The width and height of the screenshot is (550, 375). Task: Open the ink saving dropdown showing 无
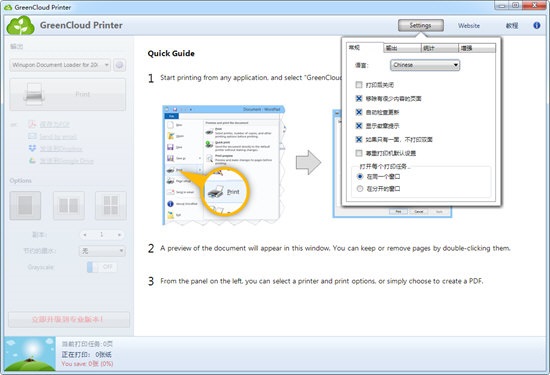pyautogui.click(x=102, y=251)
